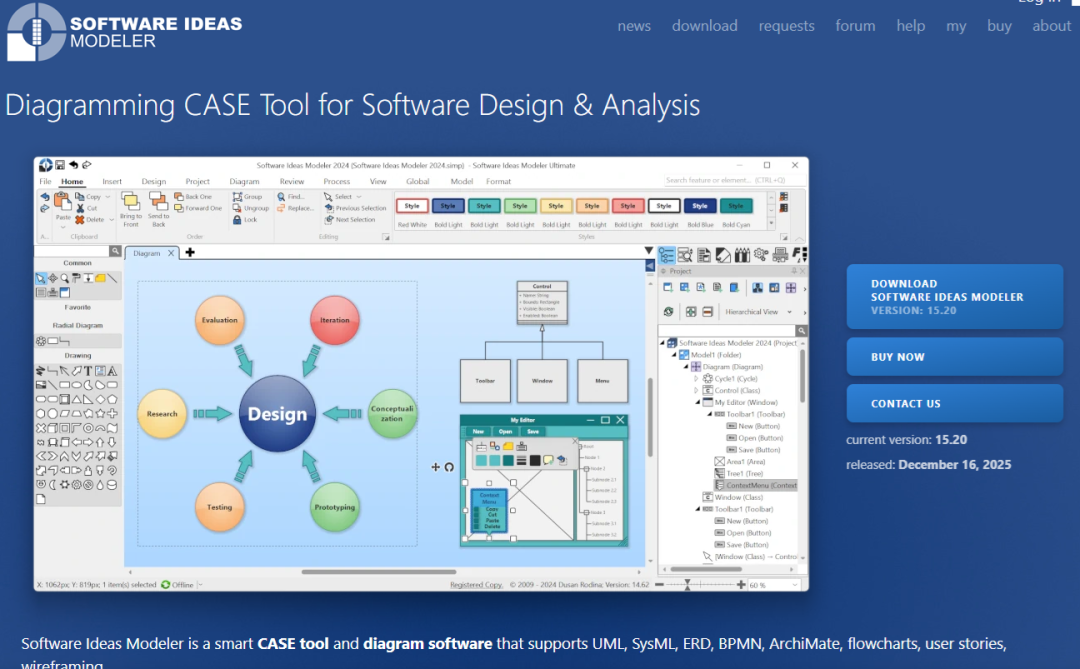Select Area1 (Area) in the project tree
This screenshot has height=669, width=1080.
coord(740,462)
